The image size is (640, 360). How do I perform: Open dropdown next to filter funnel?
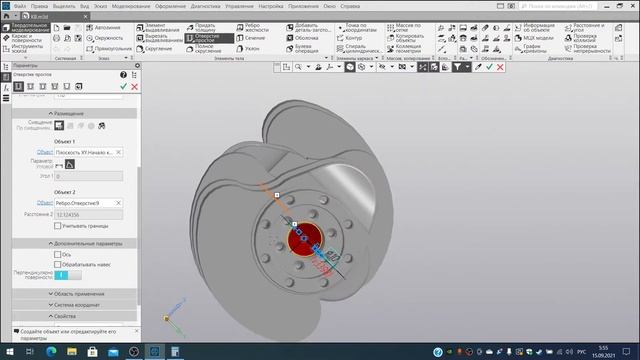coord(467,67)
